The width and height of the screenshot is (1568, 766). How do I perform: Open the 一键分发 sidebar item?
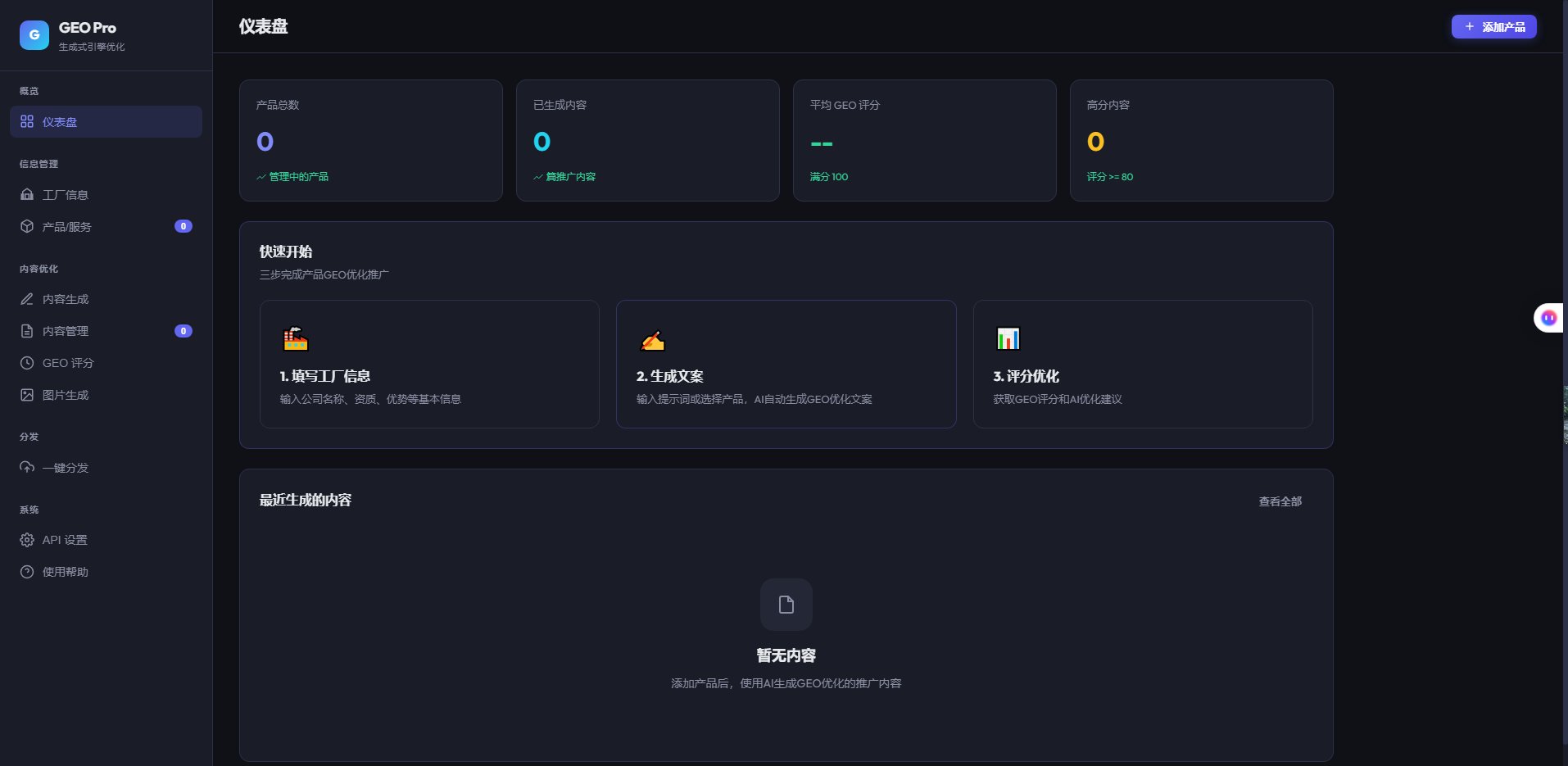pos(106,468)
